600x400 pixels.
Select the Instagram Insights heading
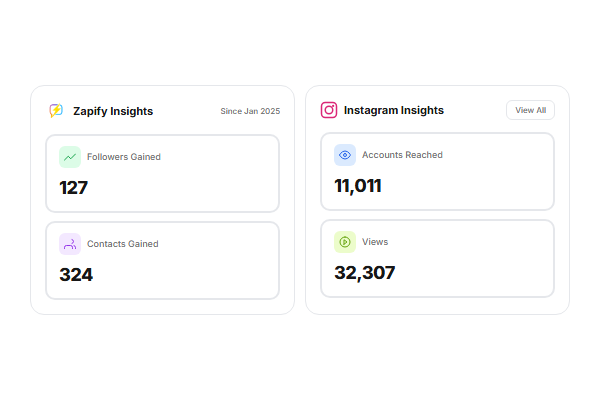pyautogui.click(x=394, y=110)
